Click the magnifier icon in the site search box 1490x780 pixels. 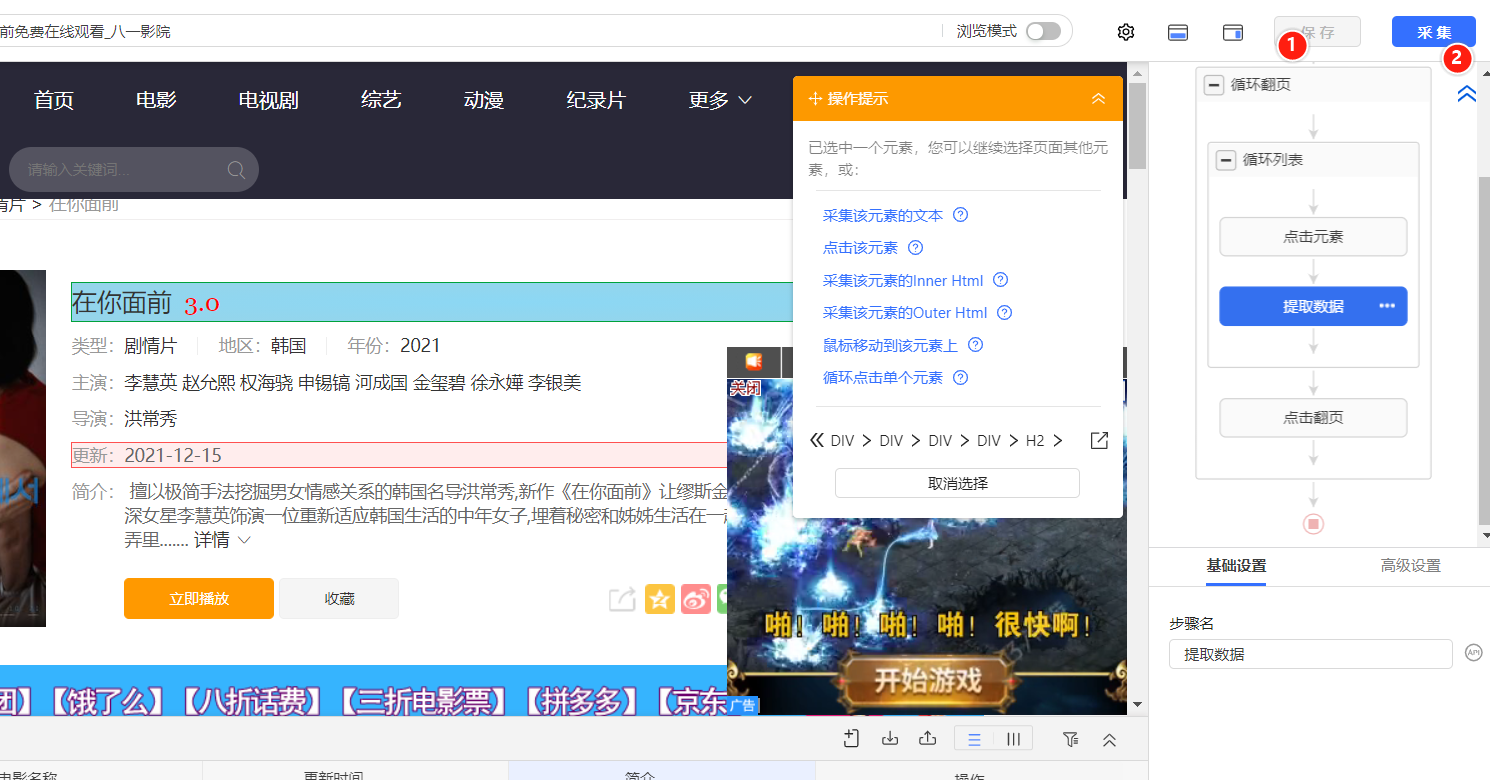tap(236, 170)
